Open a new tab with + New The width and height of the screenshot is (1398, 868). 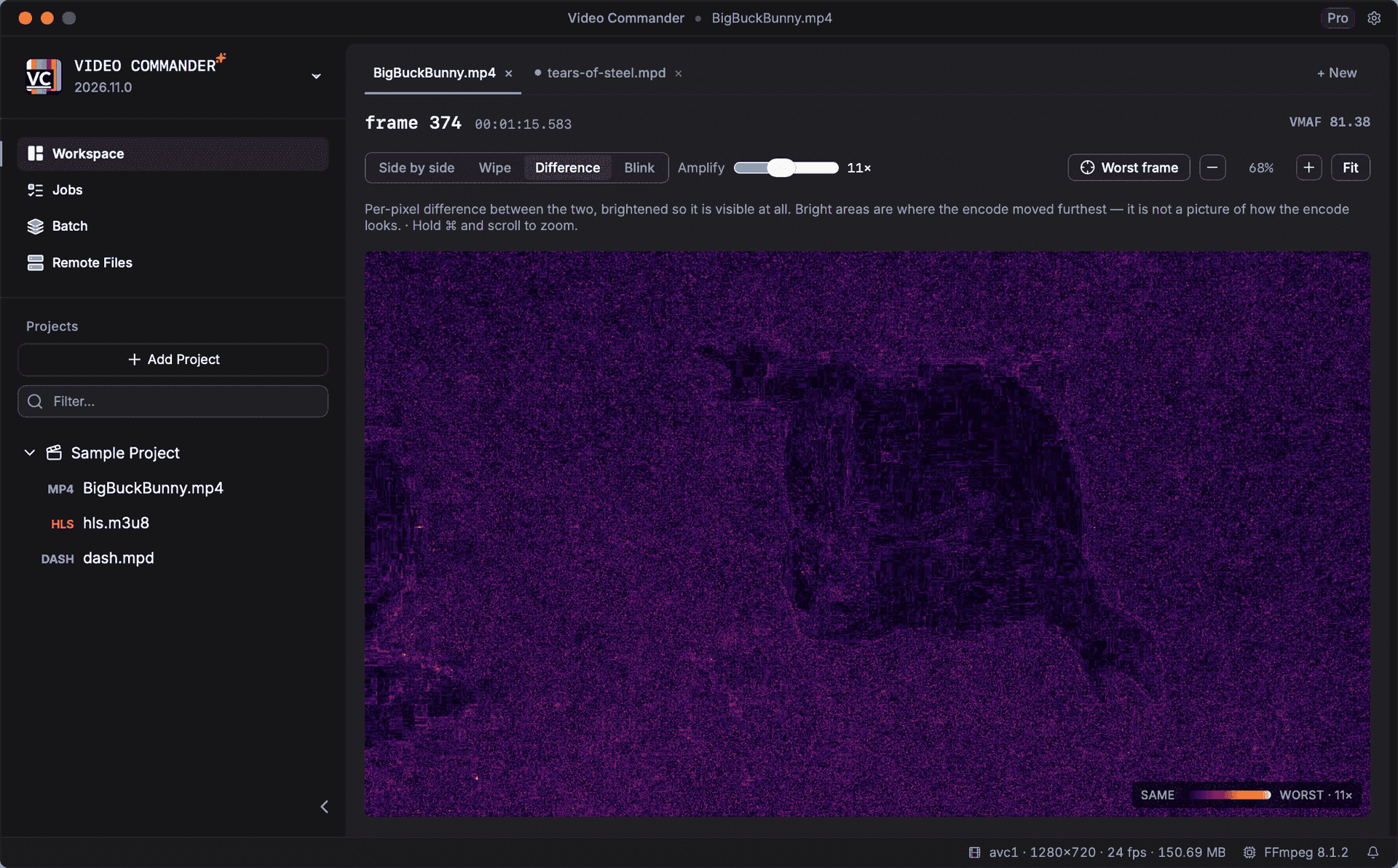pyautogui.click(x=1337, y=73)
